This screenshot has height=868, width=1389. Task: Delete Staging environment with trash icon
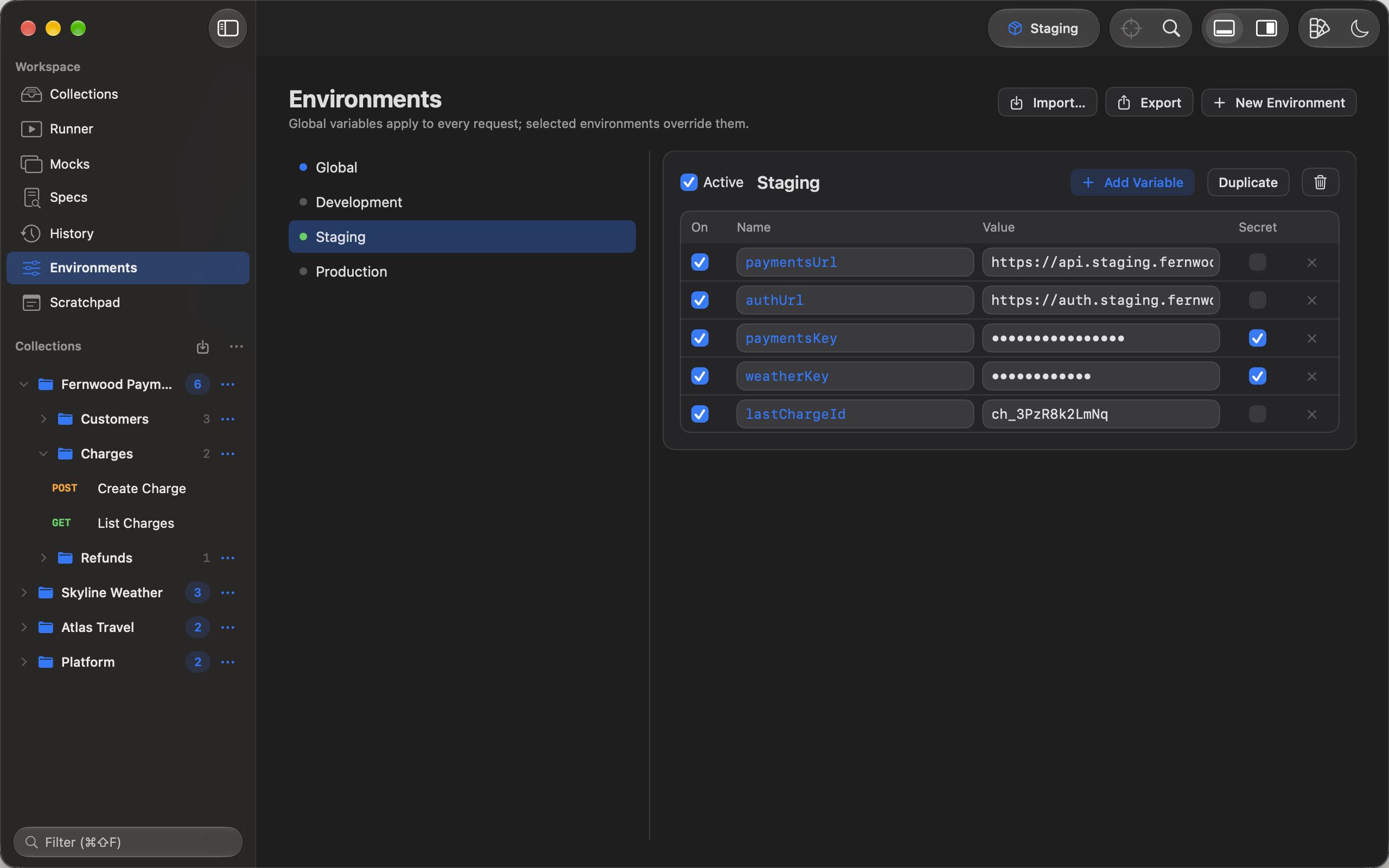tap(1320, 182)
